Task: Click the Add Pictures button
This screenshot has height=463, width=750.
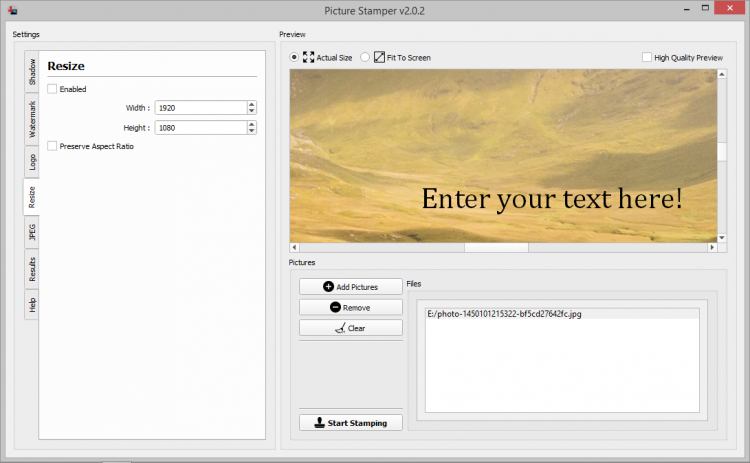Action: pos(351,287)
